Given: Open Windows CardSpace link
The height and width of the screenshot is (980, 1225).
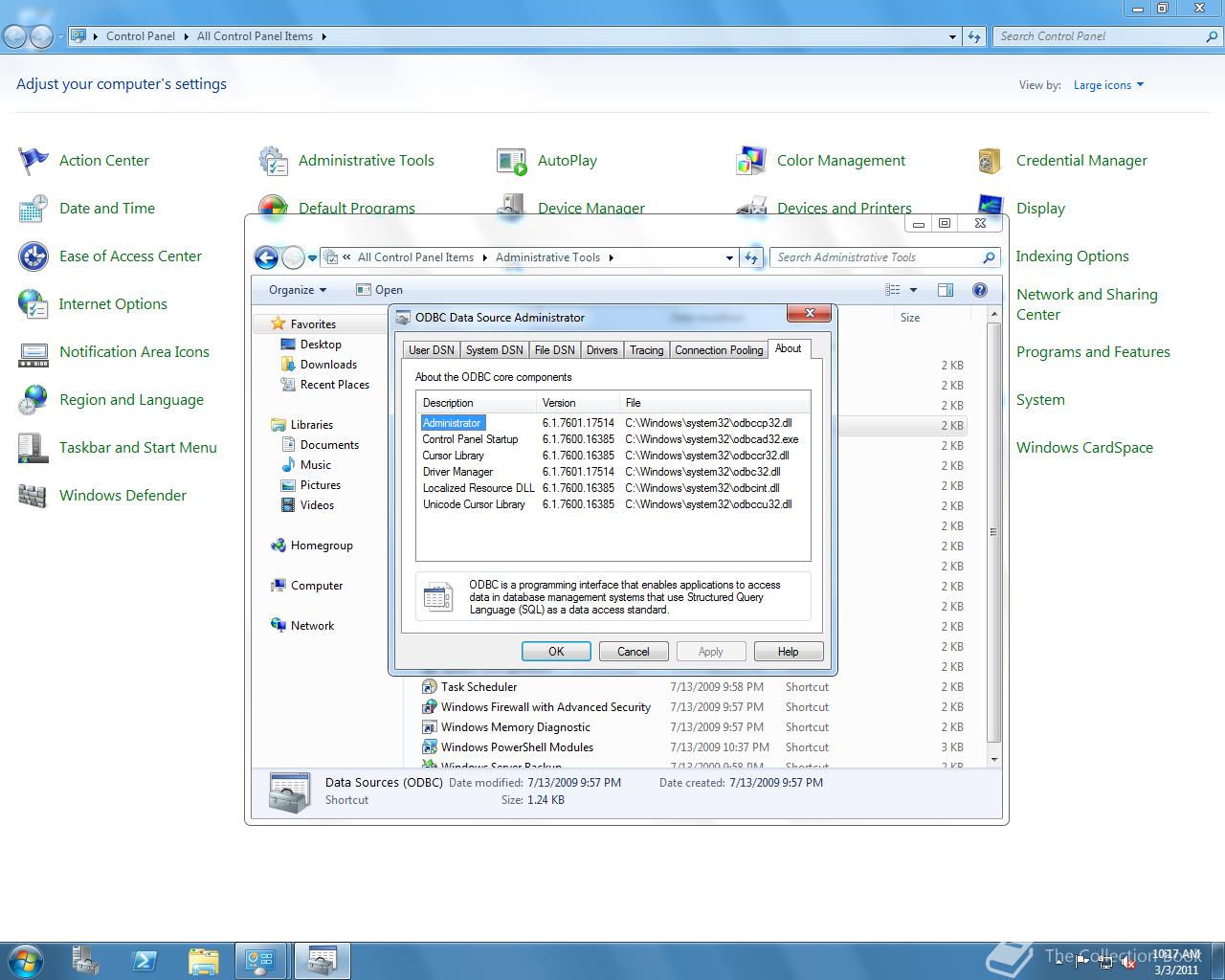Looking at the screenshot, I should [x=1084, y=448].
